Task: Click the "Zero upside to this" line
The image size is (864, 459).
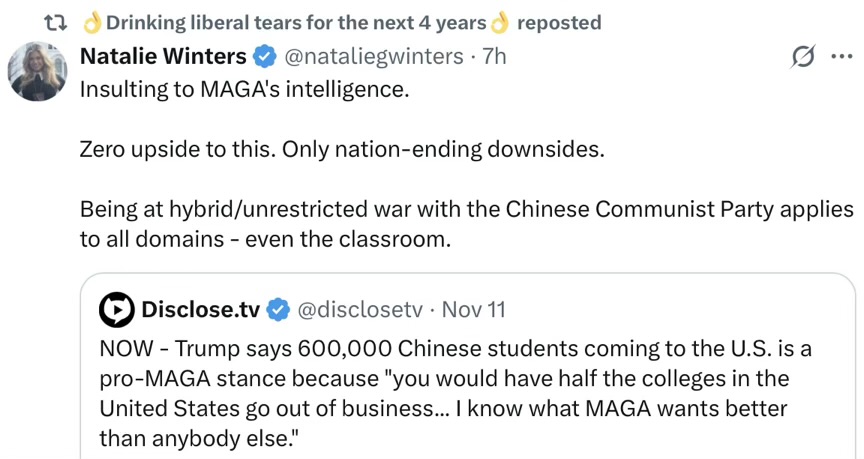Action: click(342, 150)
